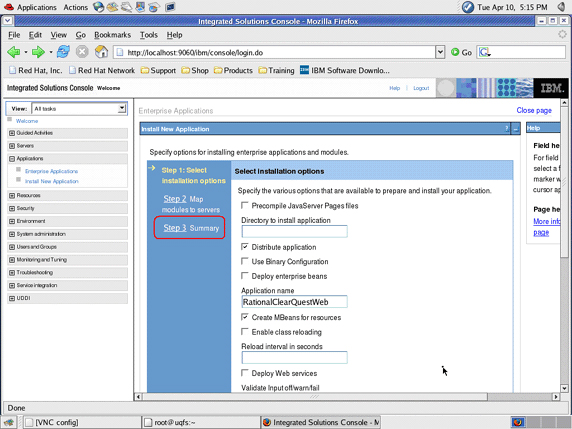Expand Environment section
The image size is (572, 429).
(x=12, y=221)
